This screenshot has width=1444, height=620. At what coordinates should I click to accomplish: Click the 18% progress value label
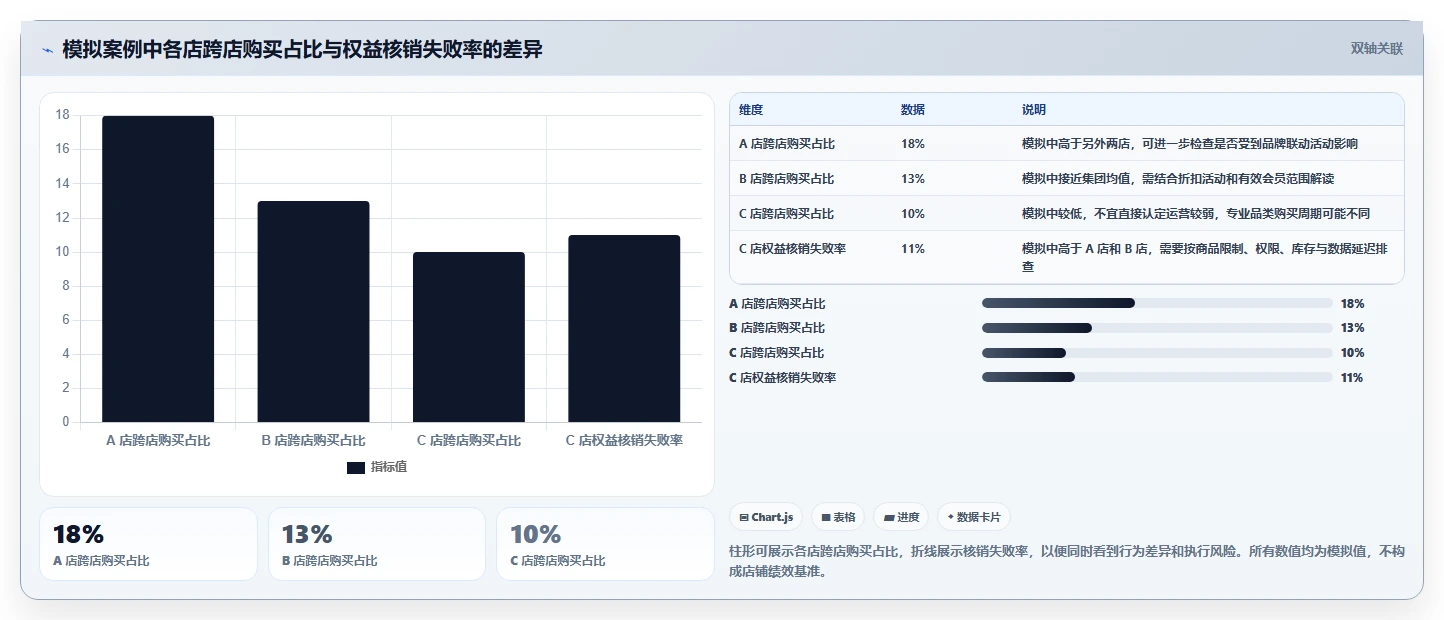1353,303
